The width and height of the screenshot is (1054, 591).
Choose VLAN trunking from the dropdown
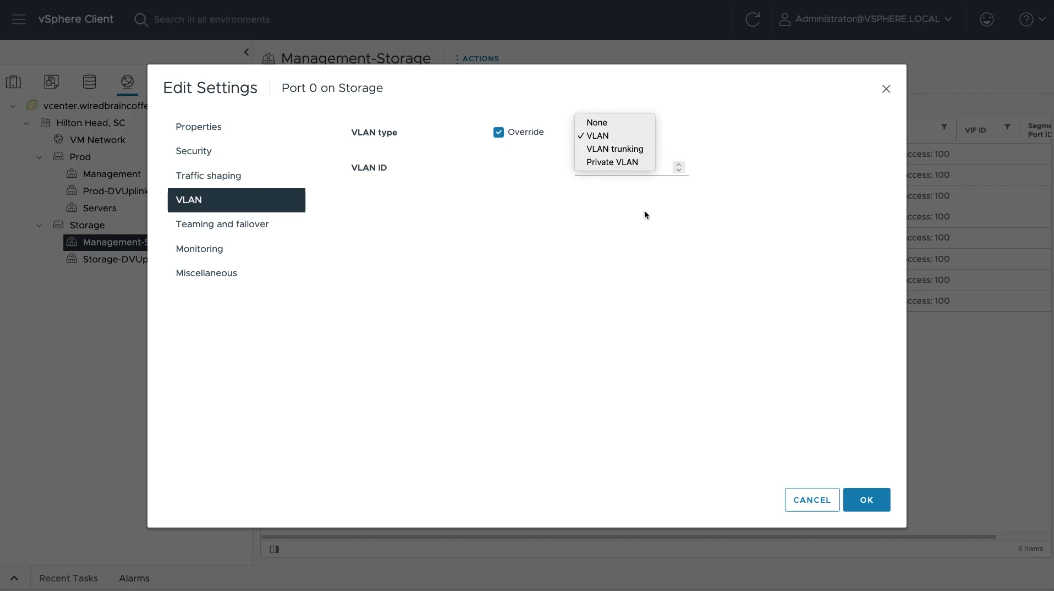click(x=614, y=149)
